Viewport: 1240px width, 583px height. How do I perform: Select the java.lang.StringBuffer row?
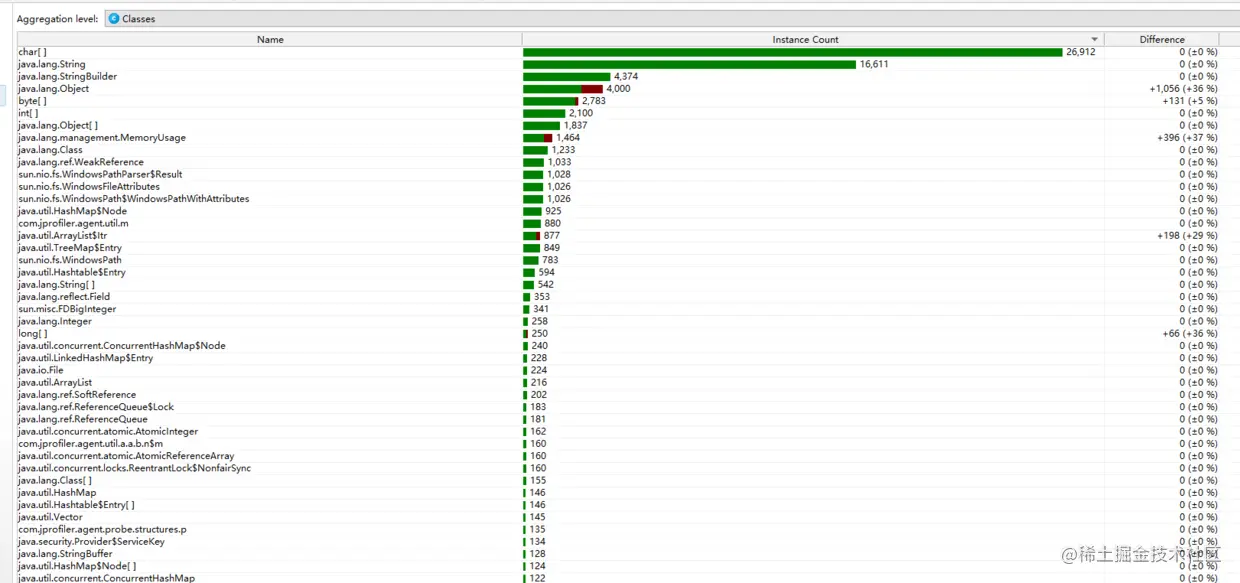(x=618, y=554)
